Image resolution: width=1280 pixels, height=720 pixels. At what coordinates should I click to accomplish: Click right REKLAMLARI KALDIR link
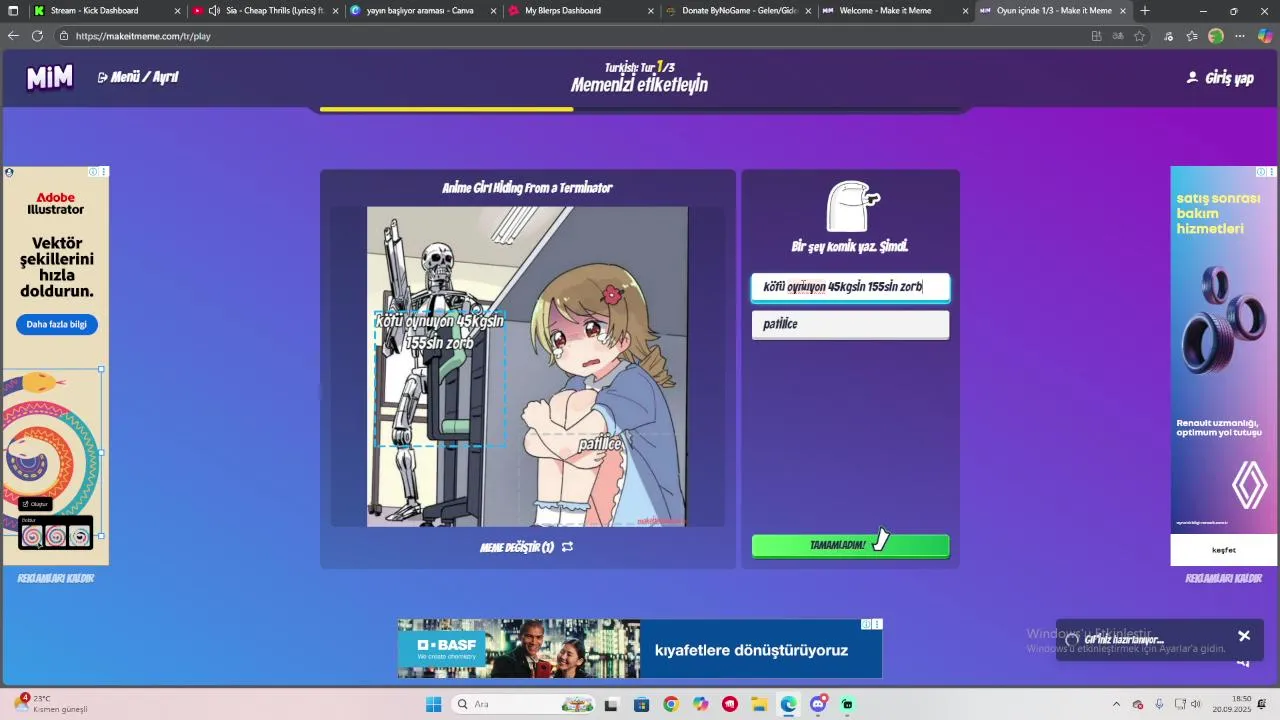tap(1224, 578)
